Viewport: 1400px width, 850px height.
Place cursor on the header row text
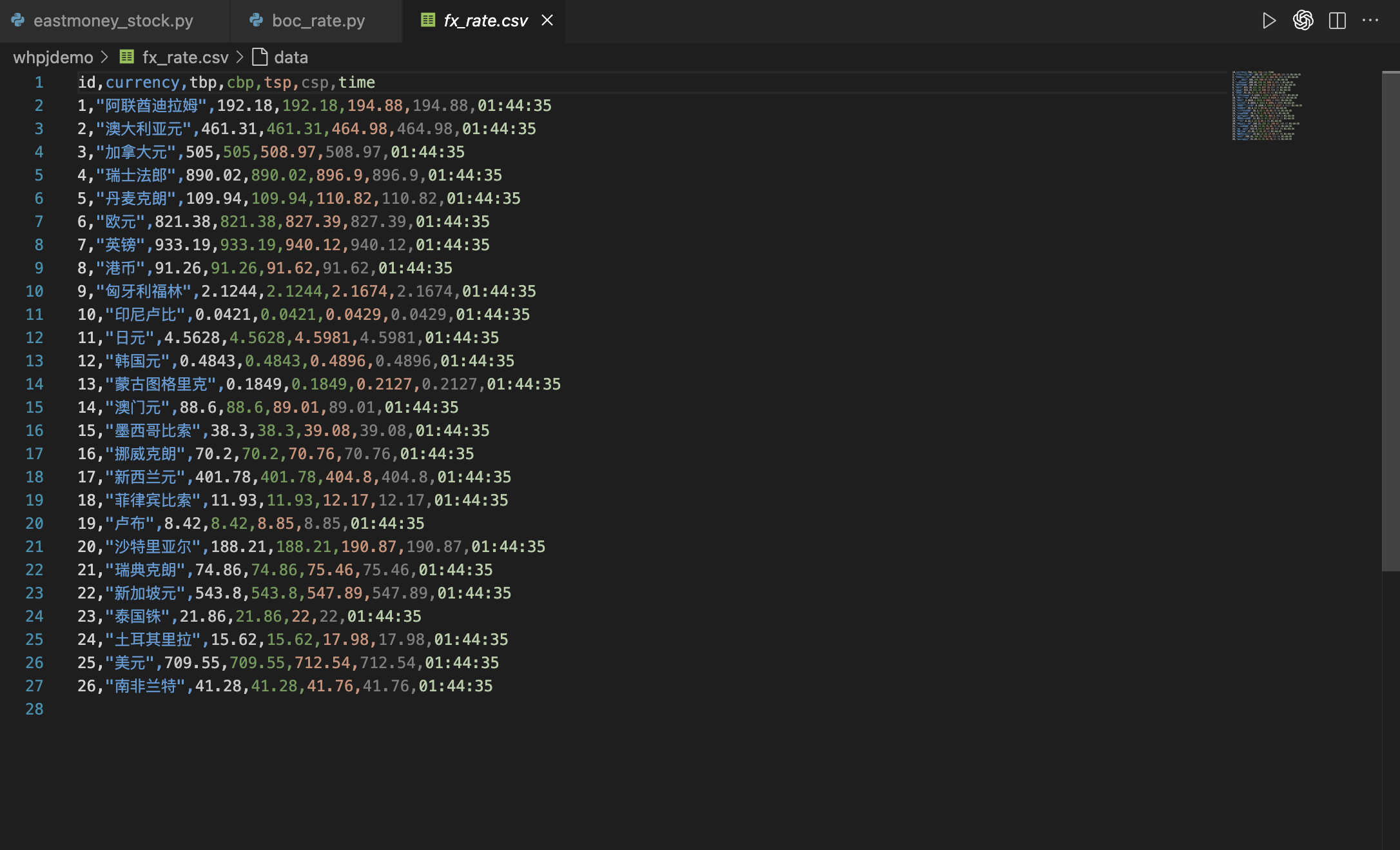[226, 83]
